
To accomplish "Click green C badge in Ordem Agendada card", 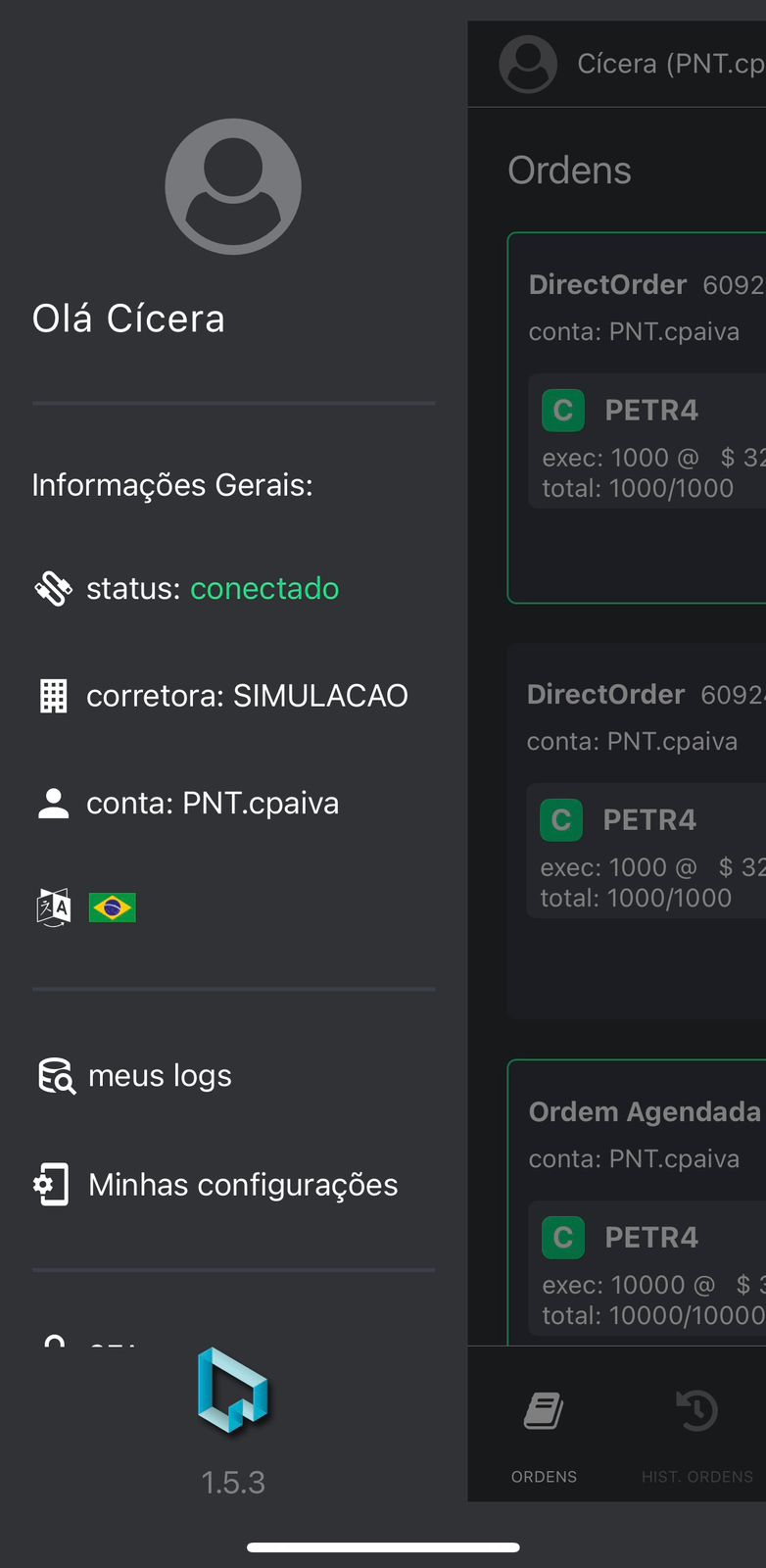I will tap(563, 1238).
